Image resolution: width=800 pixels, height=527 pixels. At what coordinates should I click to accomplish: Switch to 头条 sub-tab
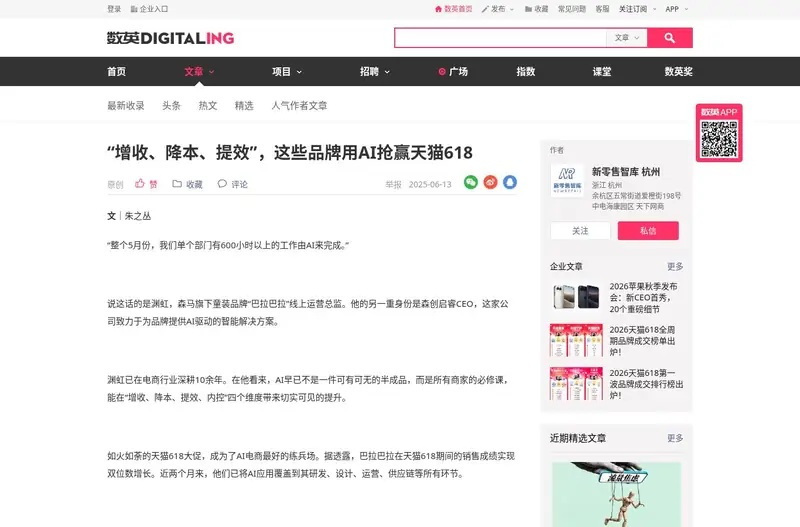coord(171,106)
